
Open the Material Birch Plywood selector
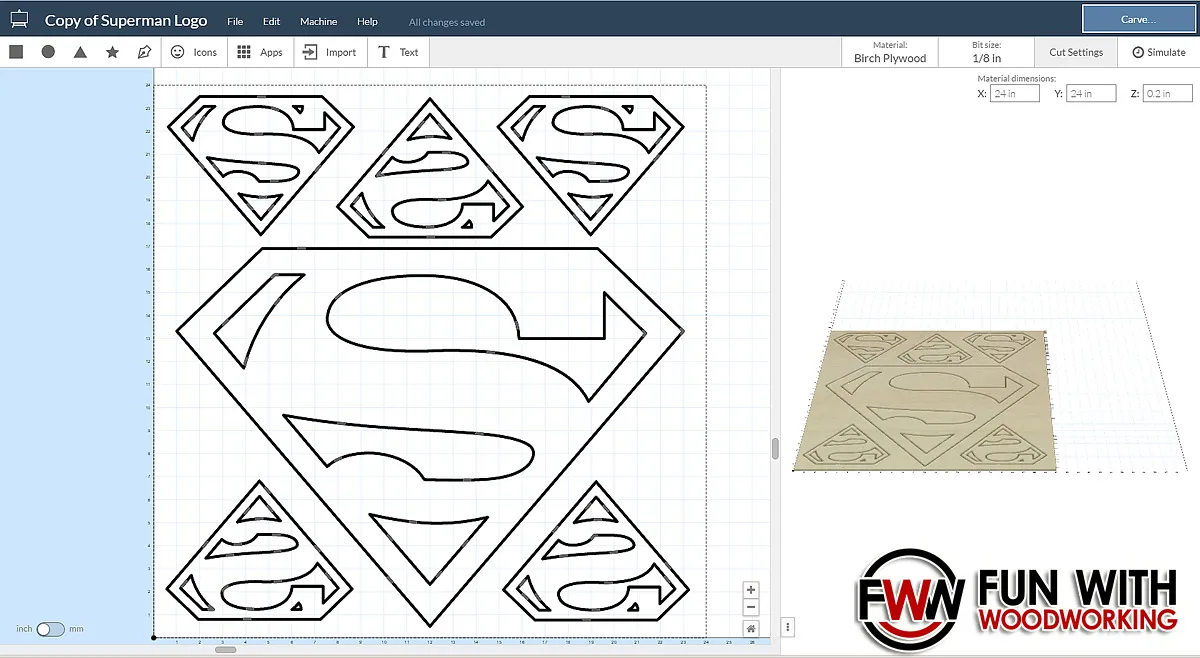(x=889, y=52)
